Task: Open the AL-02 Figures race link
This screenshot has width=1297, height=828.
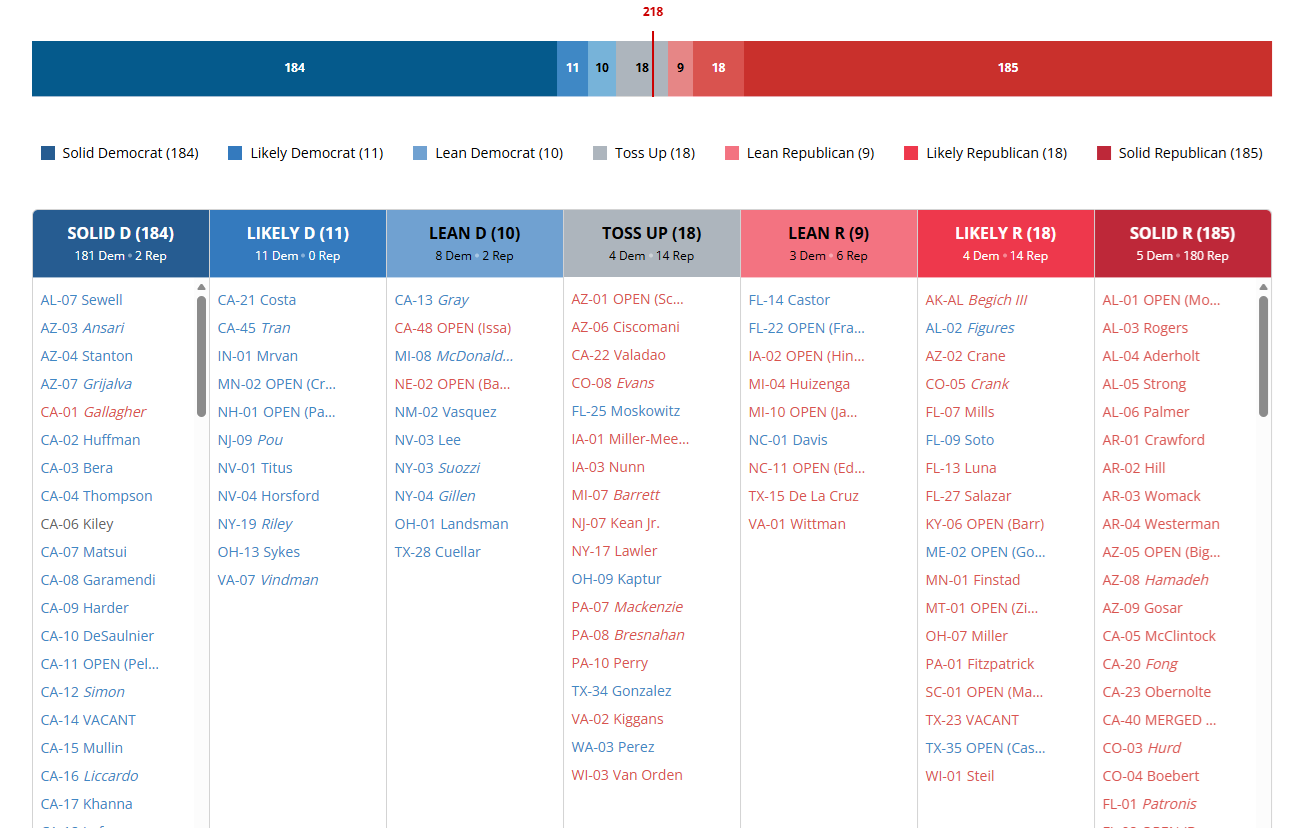Action: click(970, 328)
